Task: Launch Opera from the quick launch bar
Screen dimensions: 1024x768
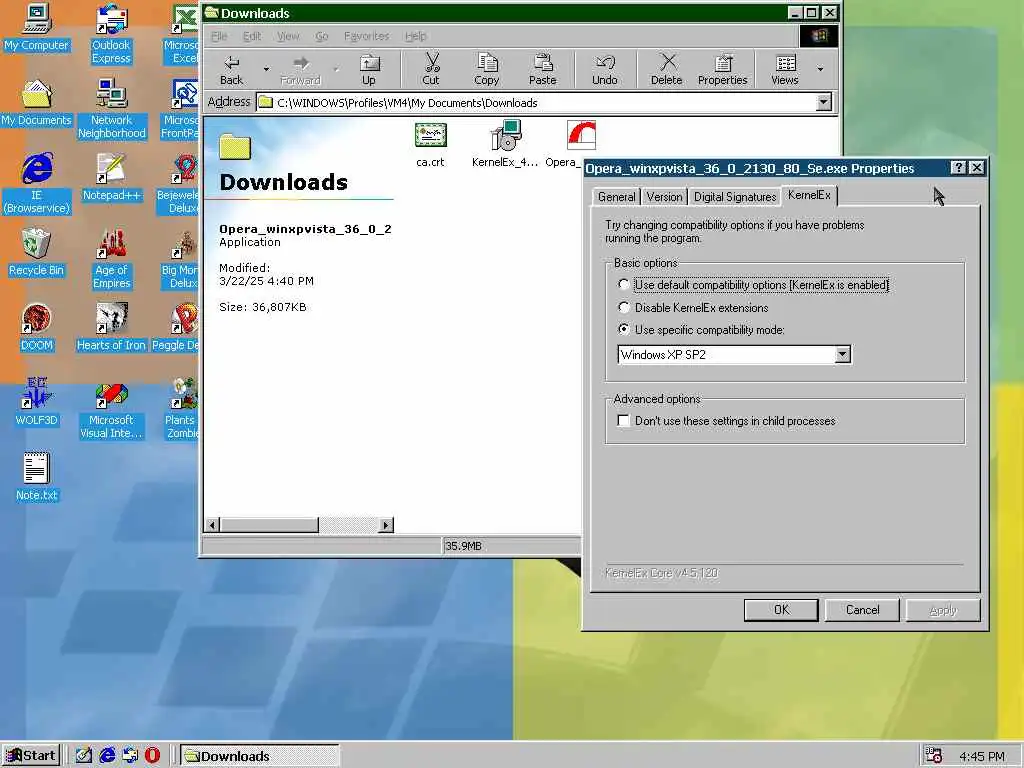Action: [x=152, y=755]
